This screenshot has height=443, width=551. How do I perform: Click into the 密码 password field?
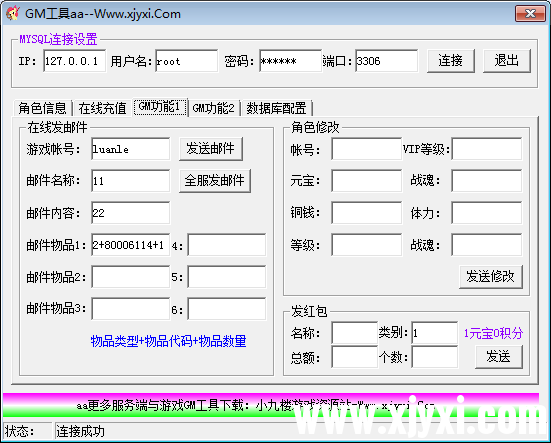[x=290, y=61]
